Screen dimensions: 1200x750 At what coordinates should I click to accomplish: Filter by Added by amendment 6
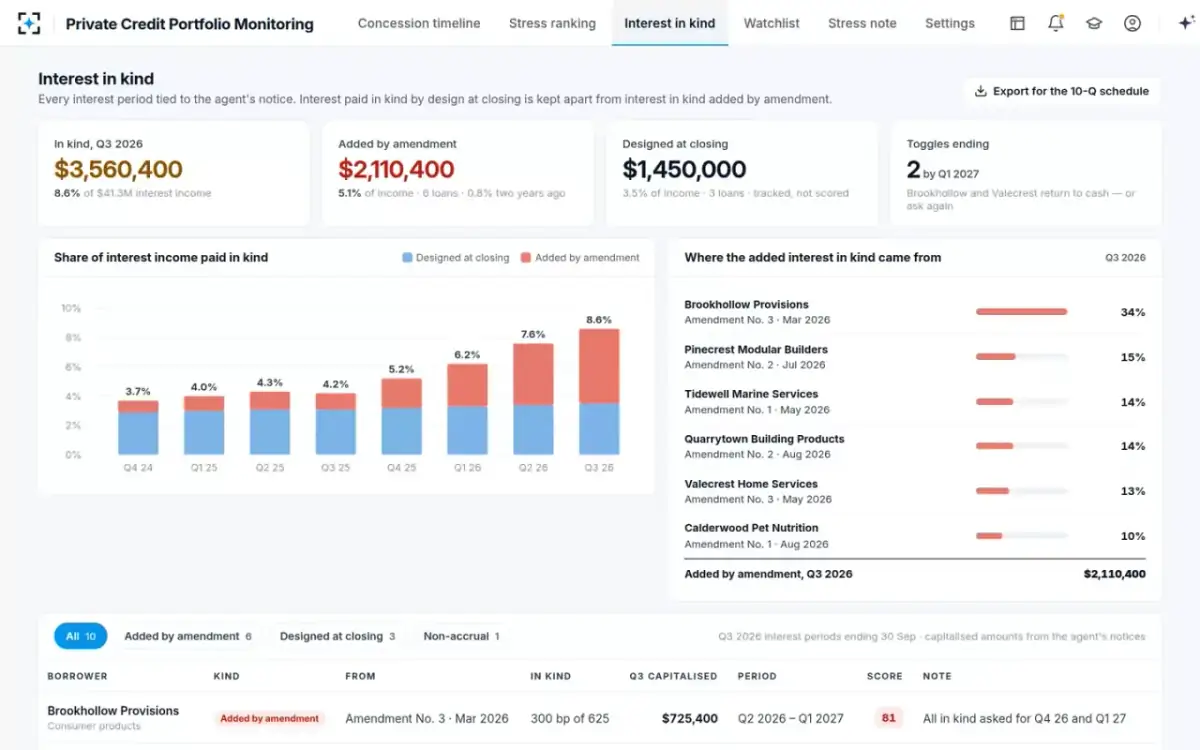(x=188, y=636)
